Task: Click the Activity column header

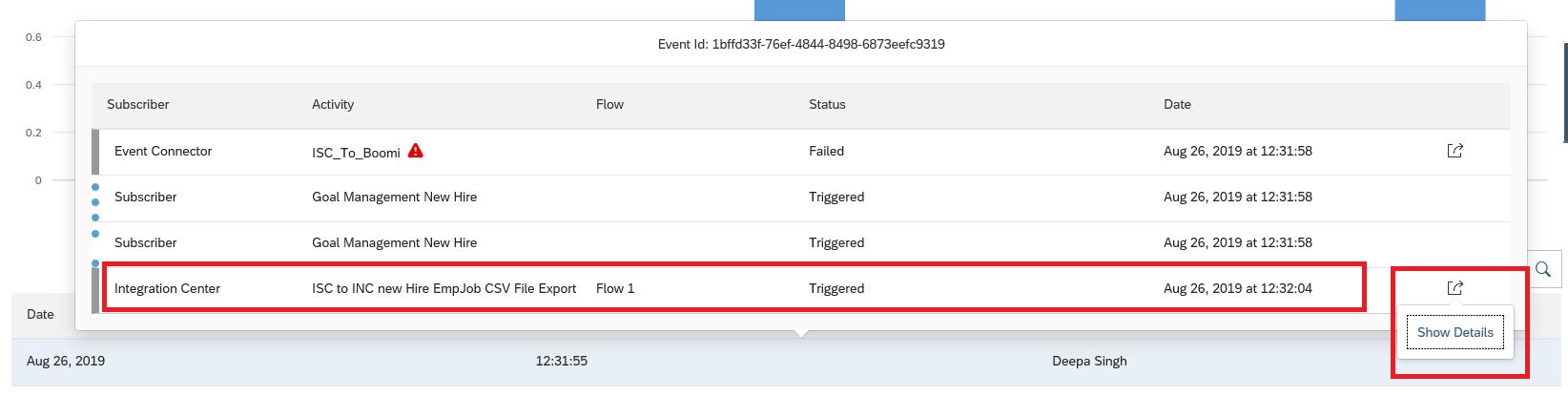Action: [333, 104]
